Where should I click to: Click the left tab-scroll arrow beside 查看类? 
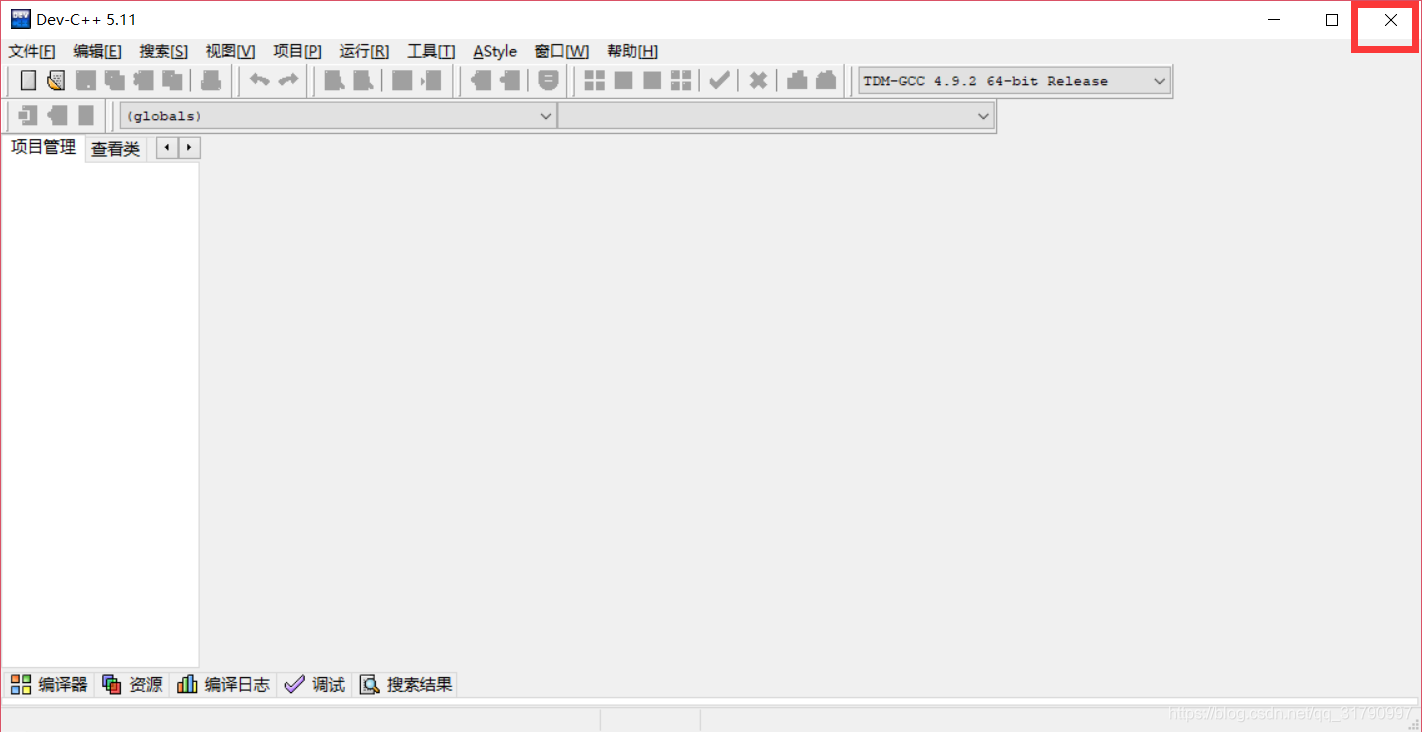pos(167,148)
